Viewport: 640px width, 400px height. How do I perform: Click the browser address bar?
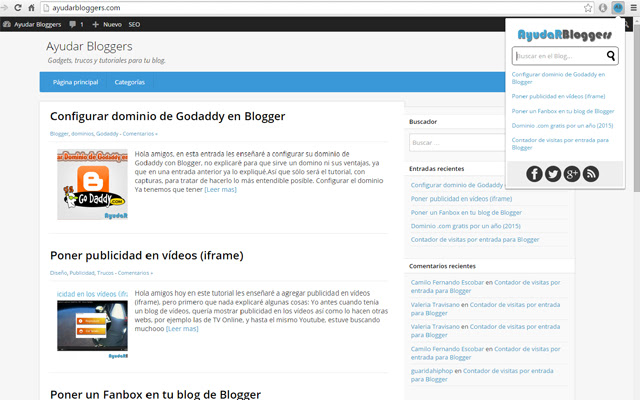[x=314, y=8]
